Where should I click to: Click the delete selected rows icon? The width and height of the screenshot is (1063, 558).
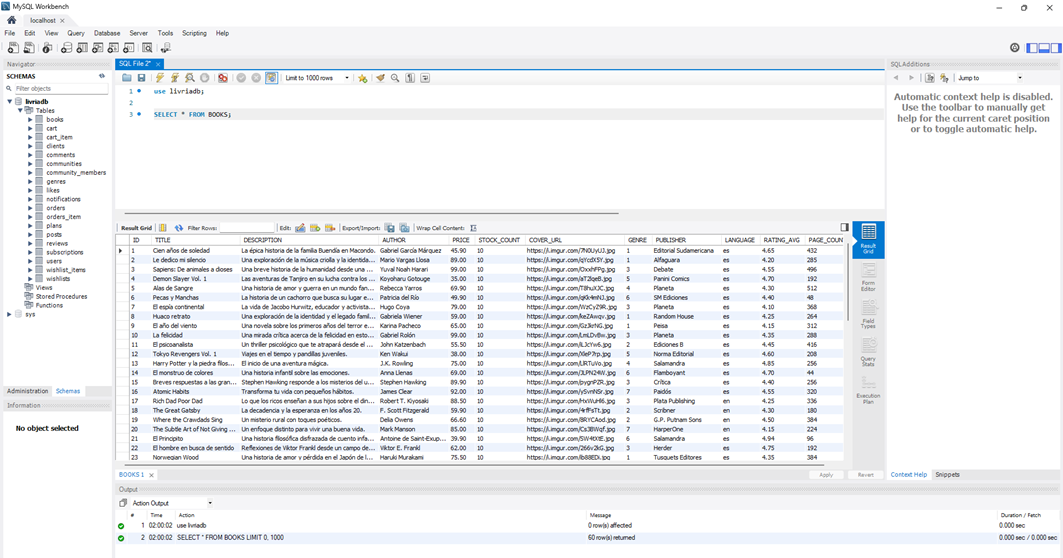point(330,228)
